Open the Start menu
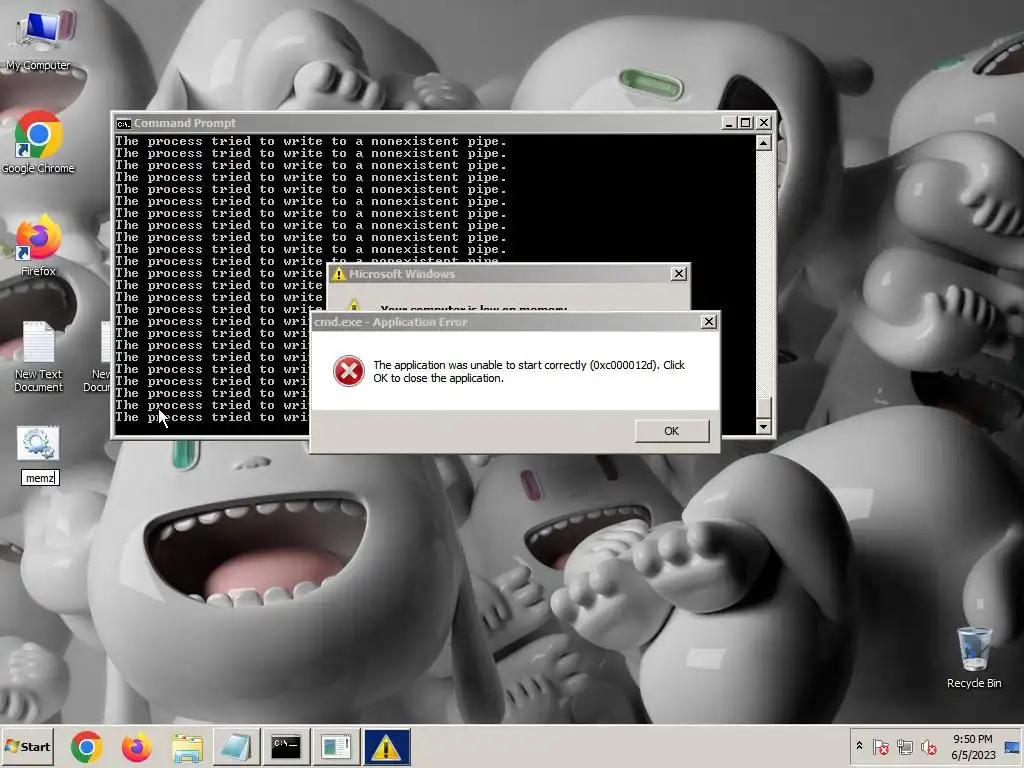Screen dimensions: 1024x768 [27, 746]
